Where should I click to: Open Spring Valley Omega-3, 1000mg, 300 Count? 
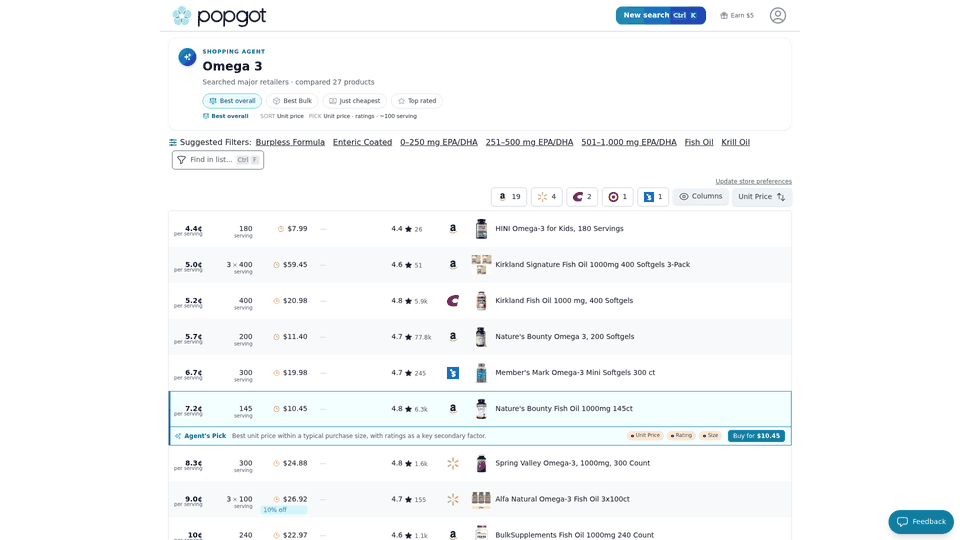coord(572,463)
